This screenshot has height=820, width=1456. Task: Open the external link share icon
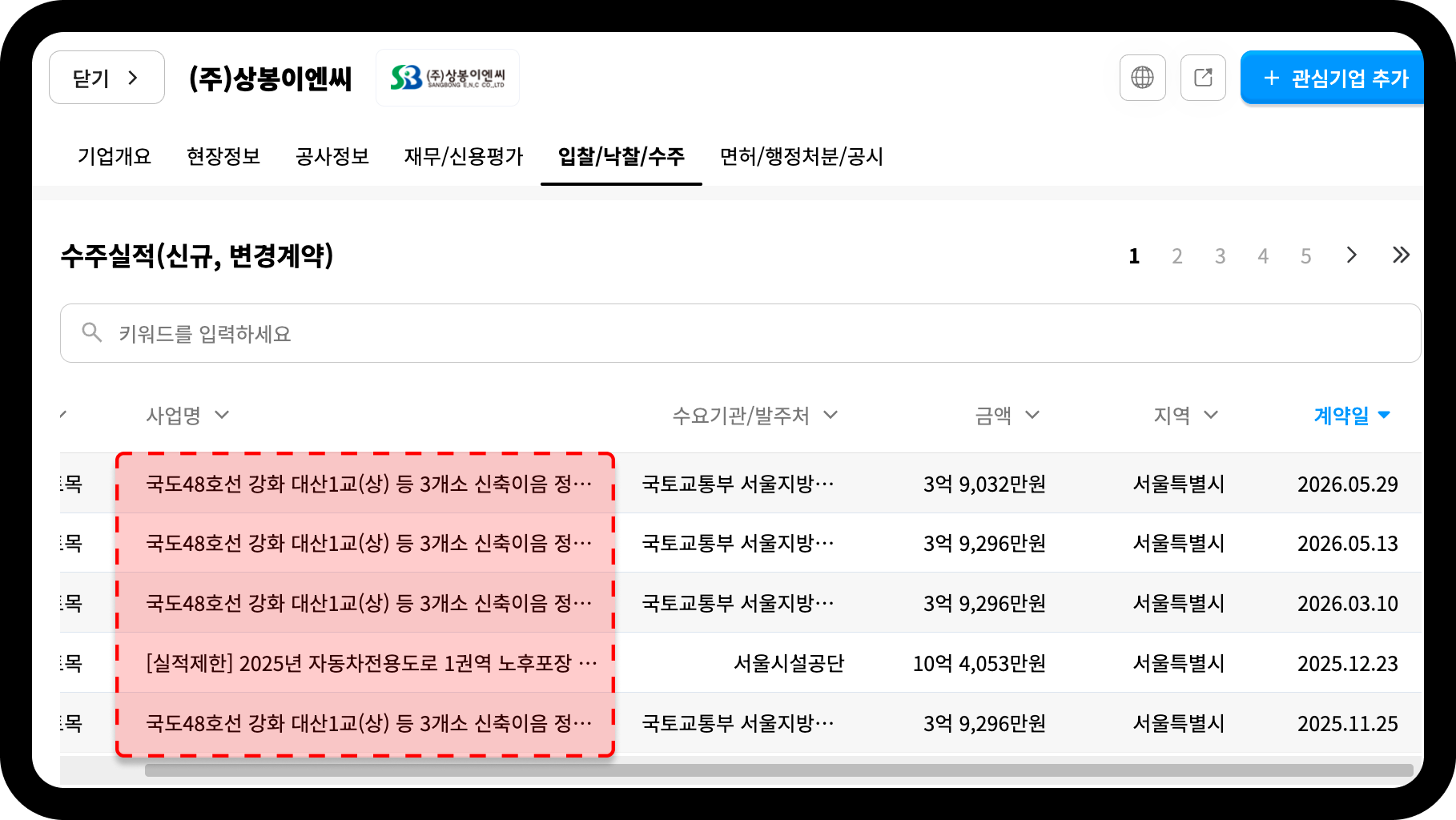pos(1203,78)
